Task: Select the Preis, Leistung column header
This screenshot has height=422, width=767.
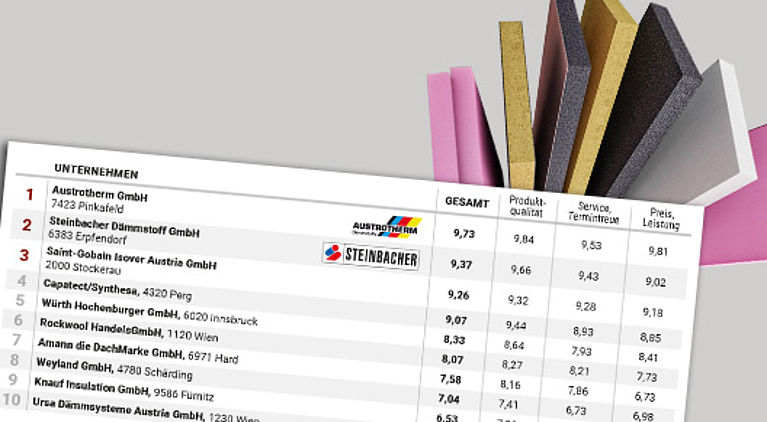Action: coord(661,219)
